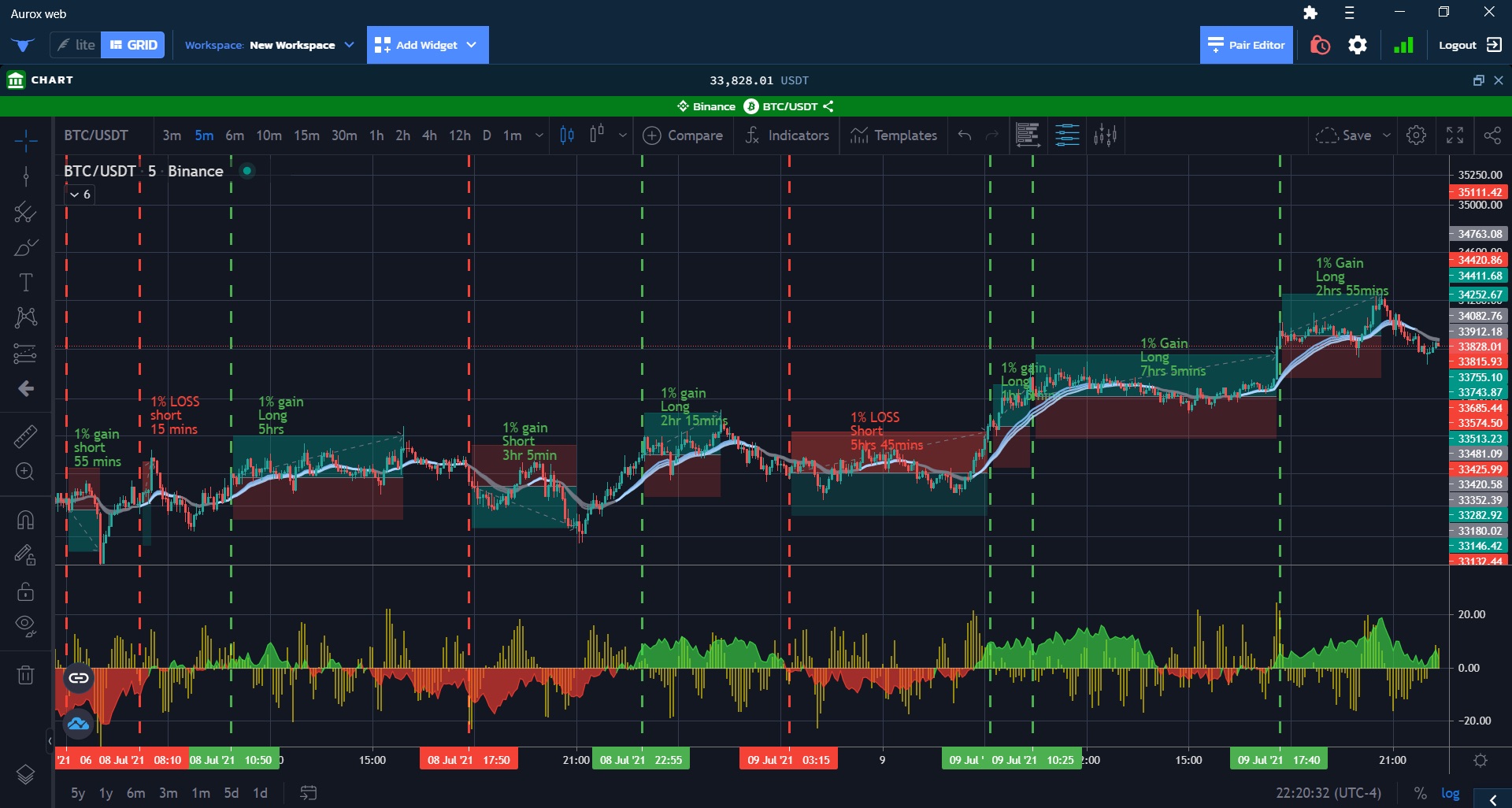Toggle the eye icon to hide drawings
1512x808 pixels.
26,626
